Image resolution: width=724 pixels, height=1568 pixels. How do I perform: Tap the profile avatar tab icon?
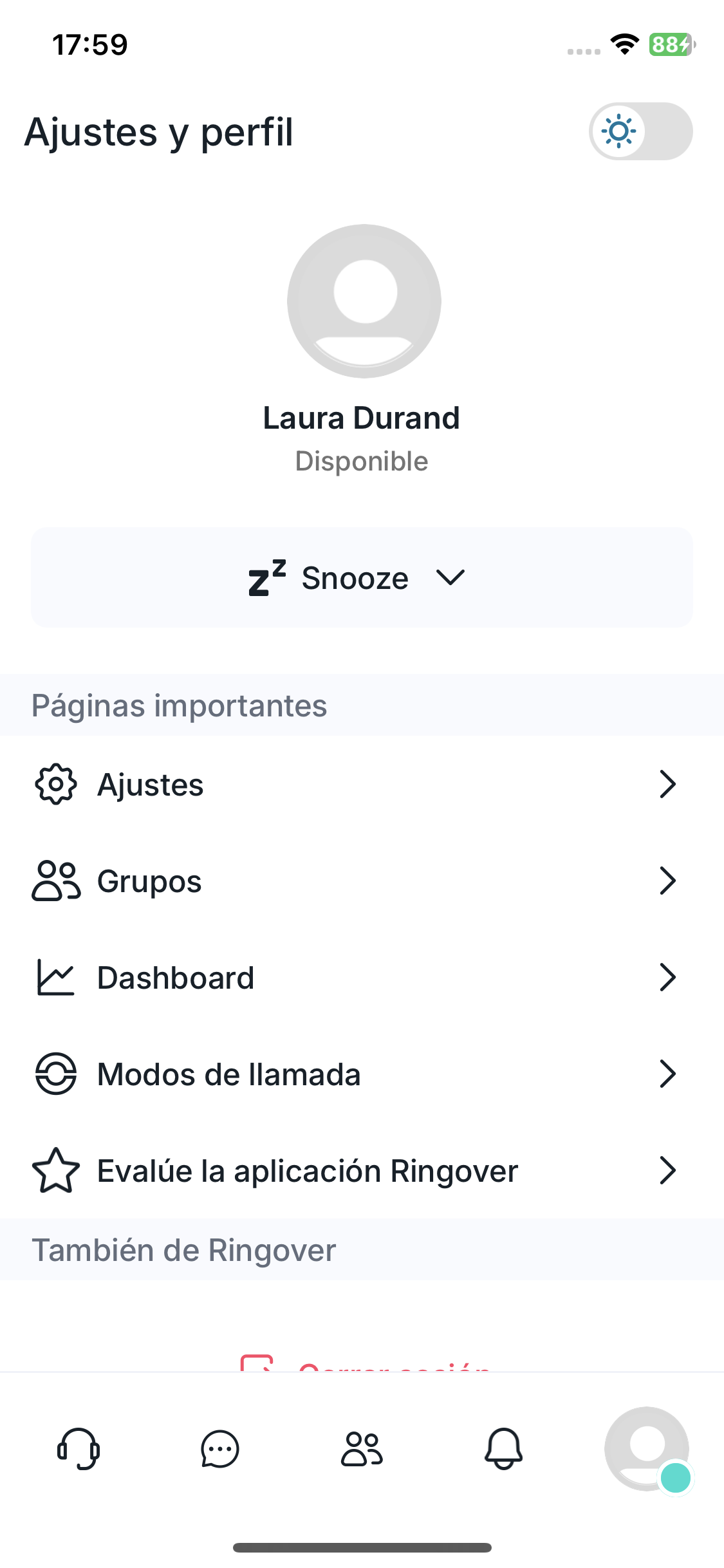coord(647,1448)
